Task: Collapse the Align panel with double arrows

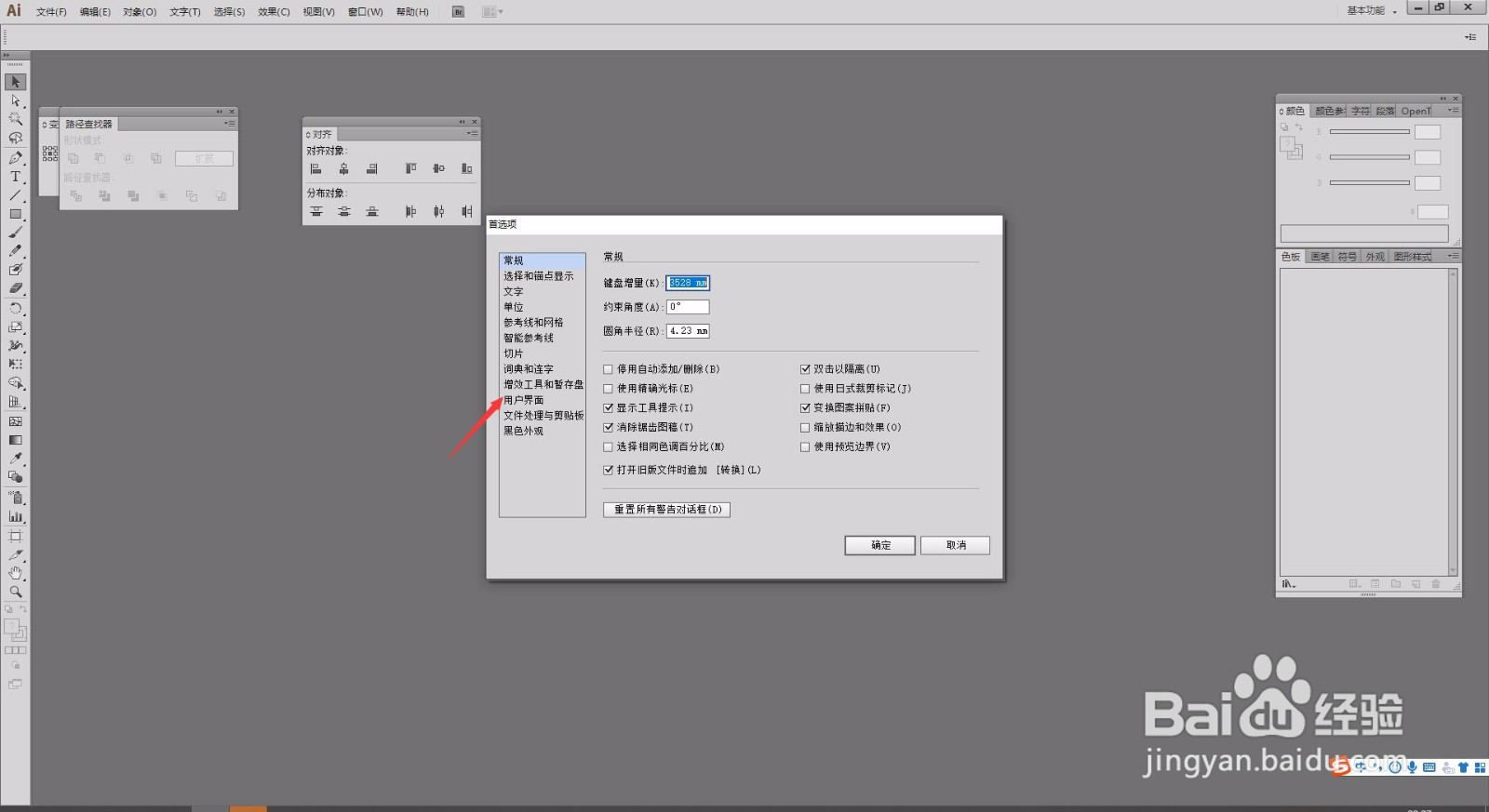Action: tap(462, 122)
